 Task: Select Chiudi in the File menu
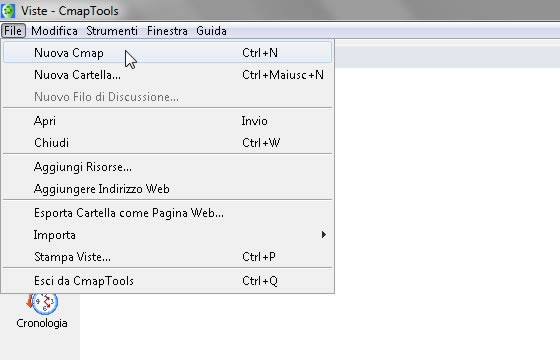168,143
